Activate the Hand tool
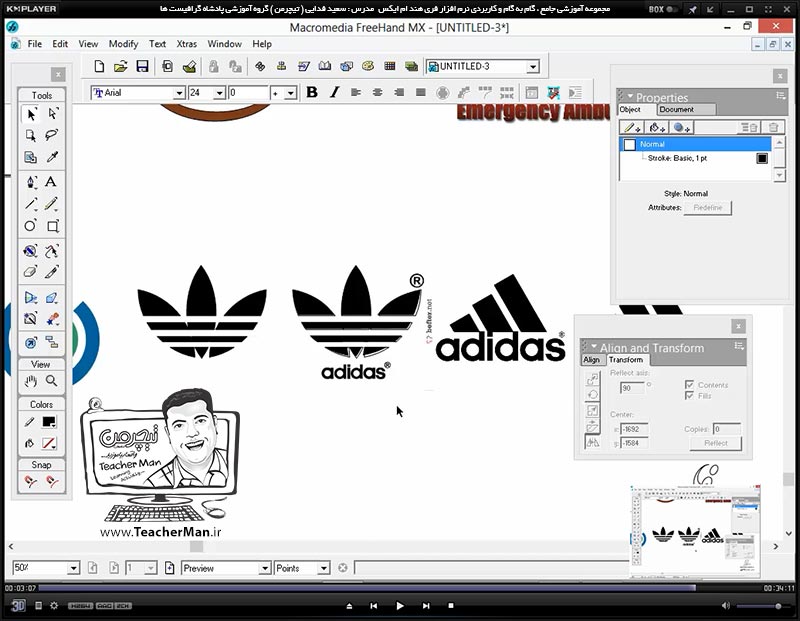Image resolution: width=800 pixels, height=621 pixels. (31, 381)
